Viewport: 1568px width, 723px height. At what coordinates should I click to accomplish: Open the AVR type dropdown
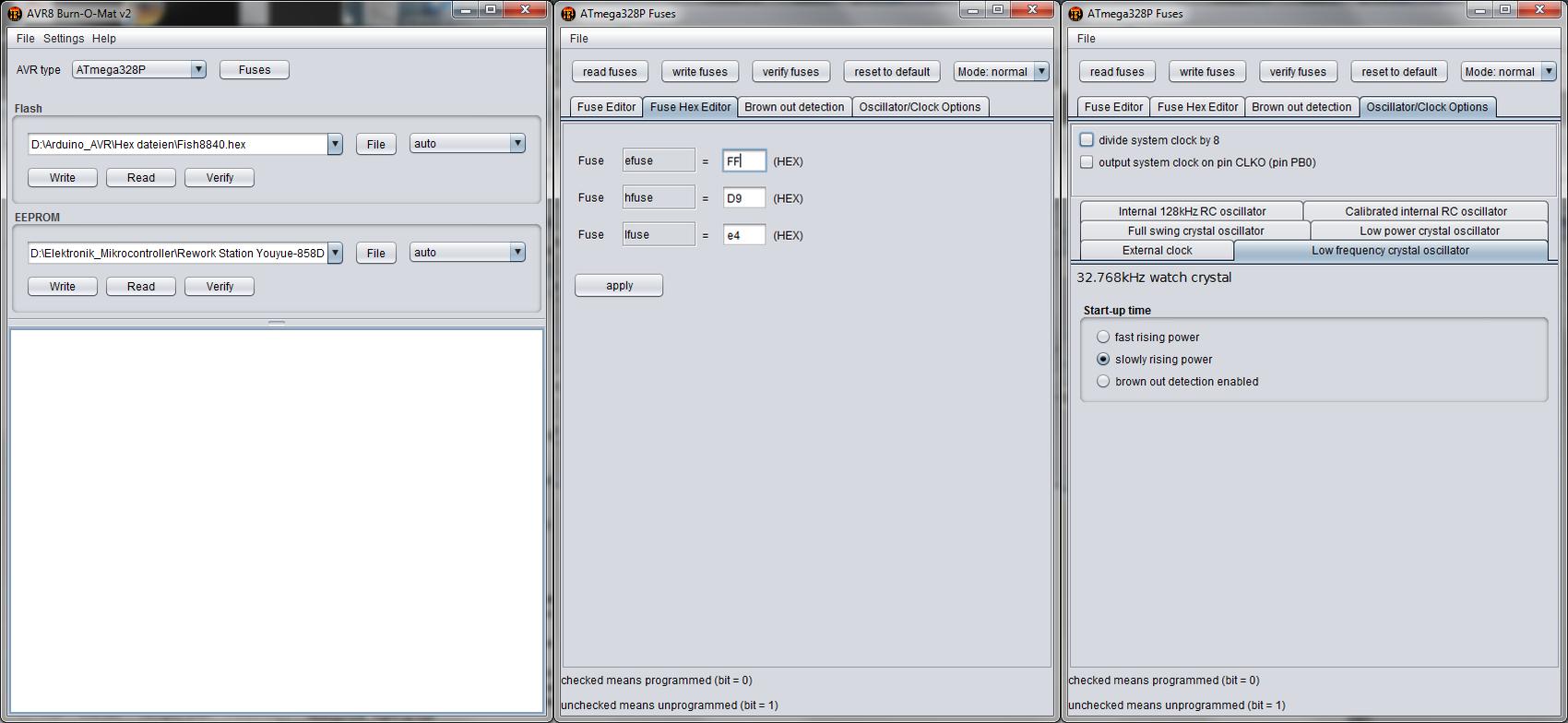click(197, 69)
